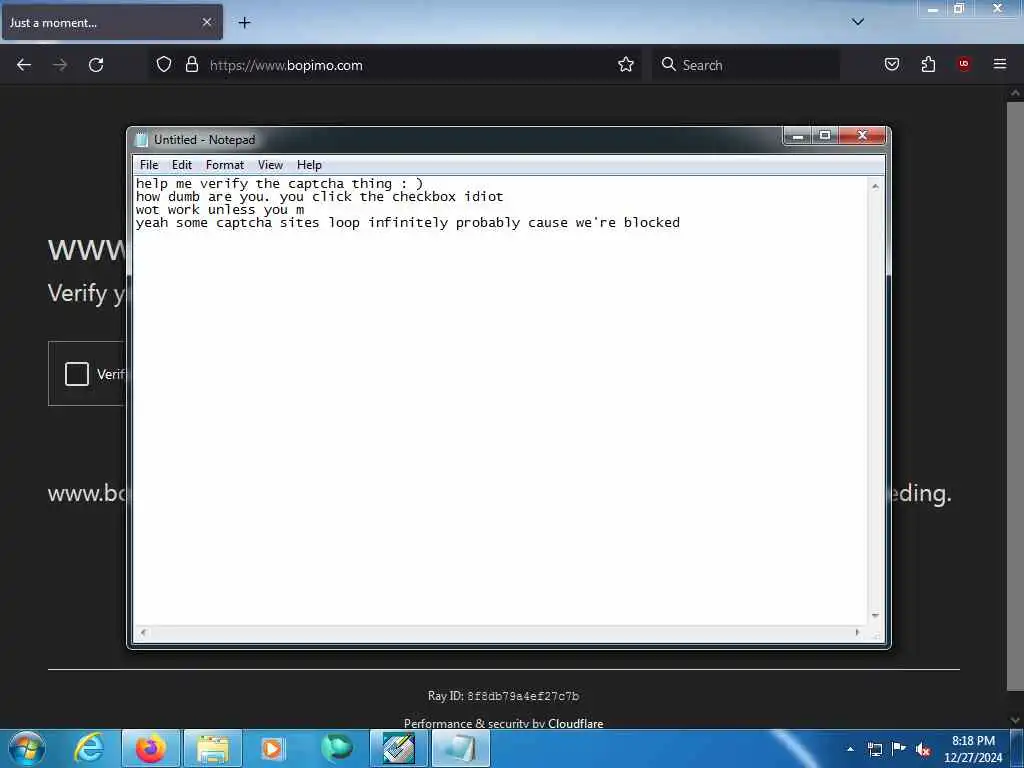Show hidden tray icons arrow
1024x768 pixels.
(x=850, y=749)
